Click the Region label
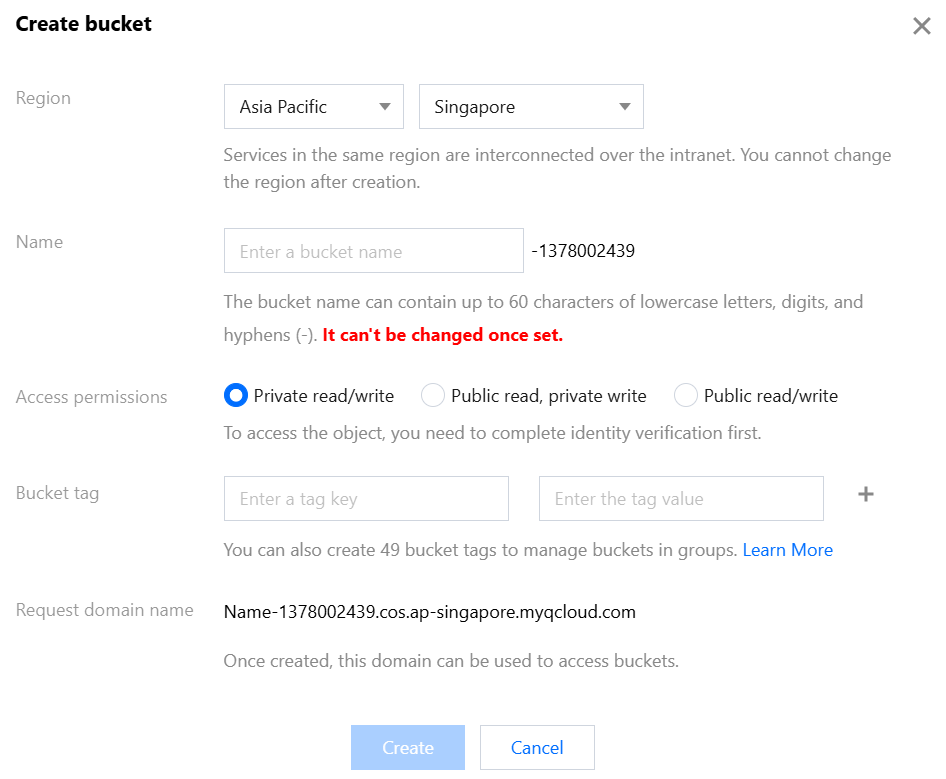The height and width of the screenshot is (779, 946). pyautogui.click(x=43, y=98)
